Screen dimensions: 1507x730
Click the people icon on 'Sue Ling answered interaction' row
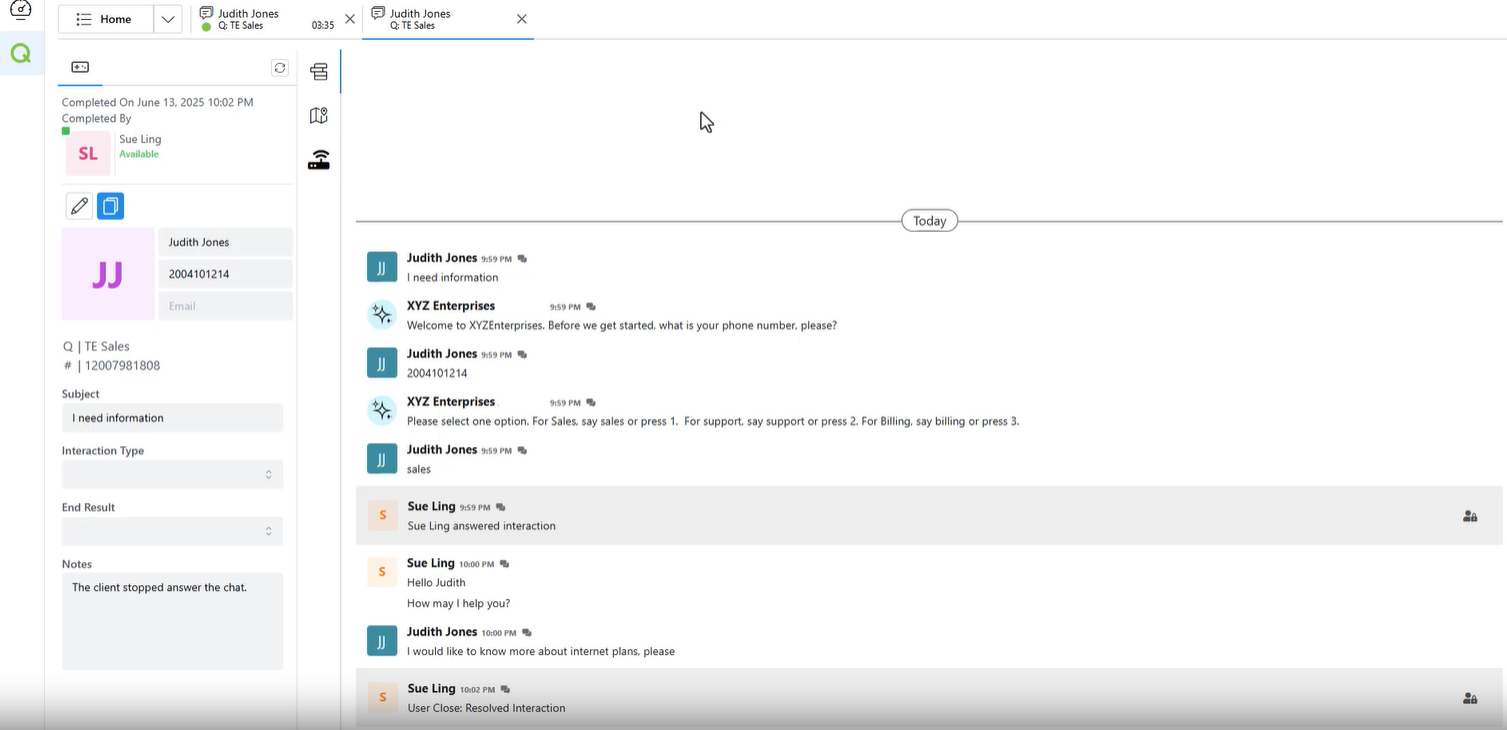[1470, 517]
